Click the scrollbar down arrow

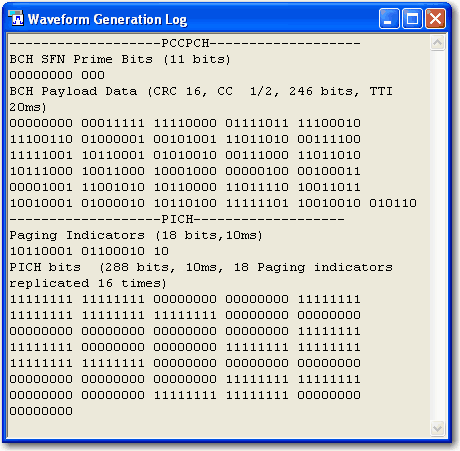pos(437,428)
